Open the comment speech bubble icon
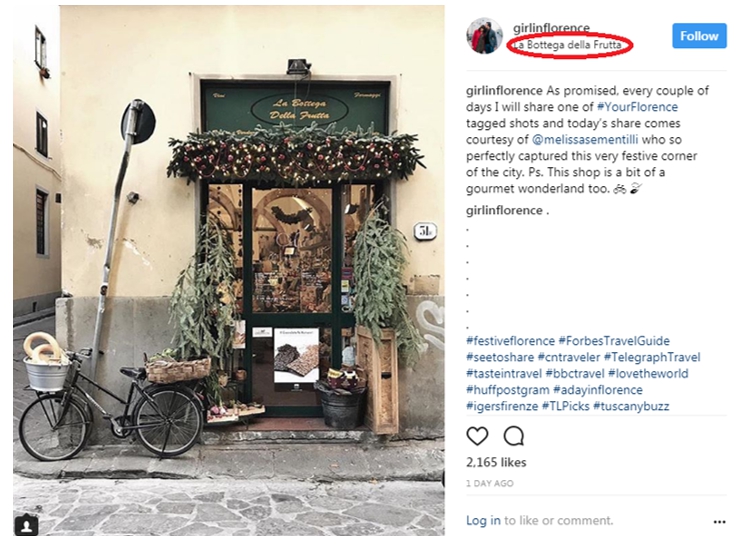744x552 pixels. point(513,436)
